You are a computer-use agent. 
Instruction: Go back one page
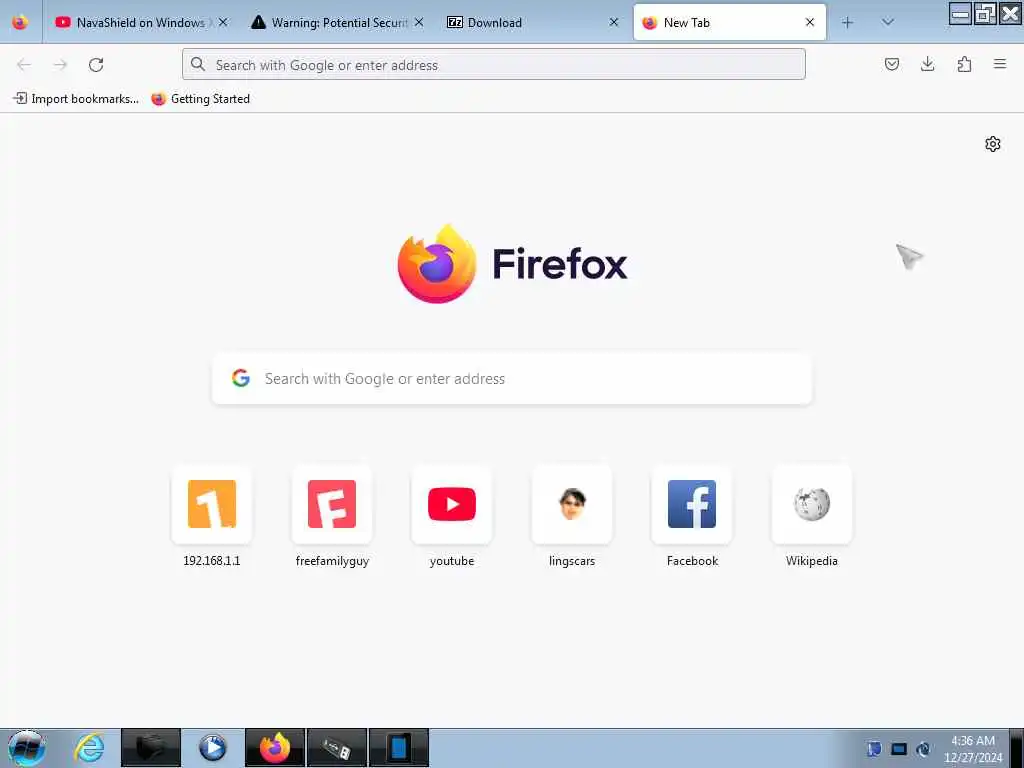coord(24,64)
